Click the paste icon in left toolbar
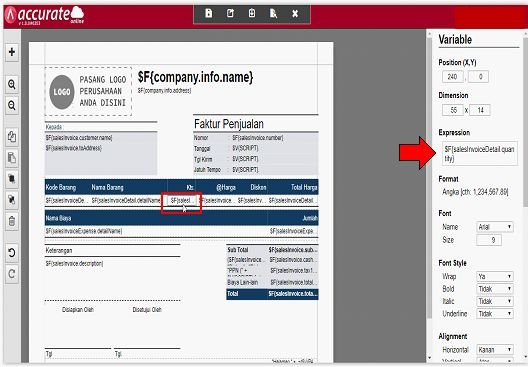This screenshot has height=367, width=528. [12, 158]
